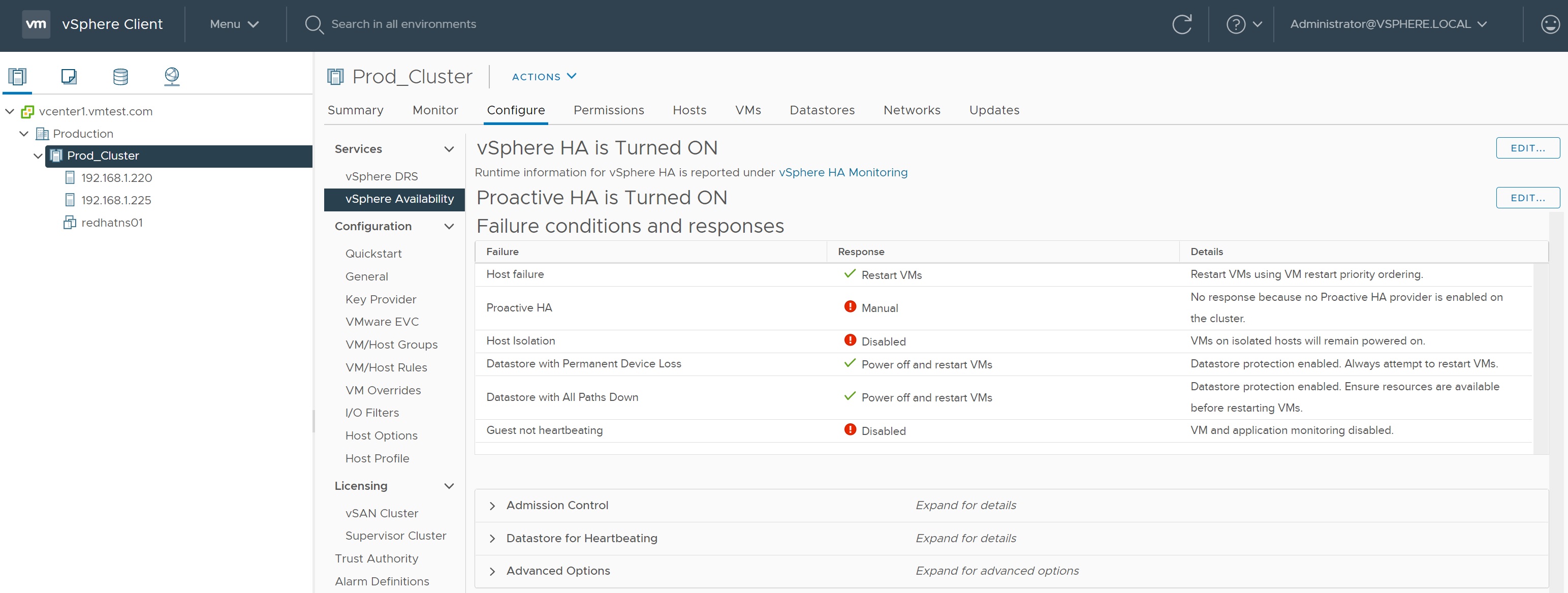1568x593 pixels.
Task: Switch to the Monitor tab
Action: [x=435, y=110]
